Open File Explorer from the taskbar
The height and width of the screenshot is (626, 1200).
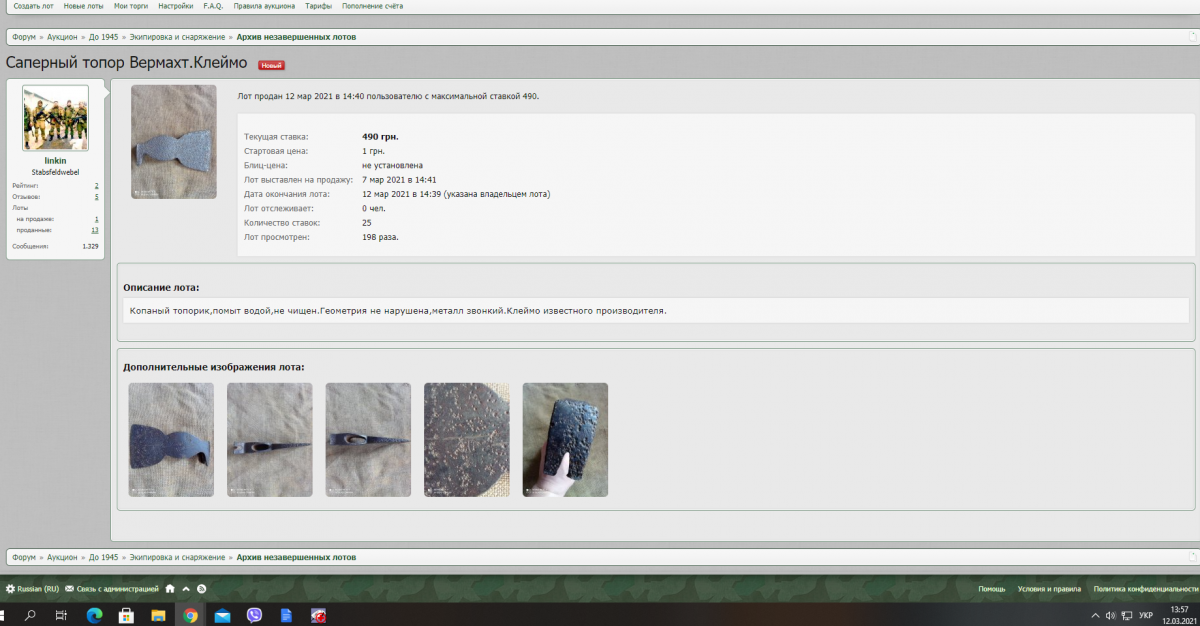pos(158,615)
